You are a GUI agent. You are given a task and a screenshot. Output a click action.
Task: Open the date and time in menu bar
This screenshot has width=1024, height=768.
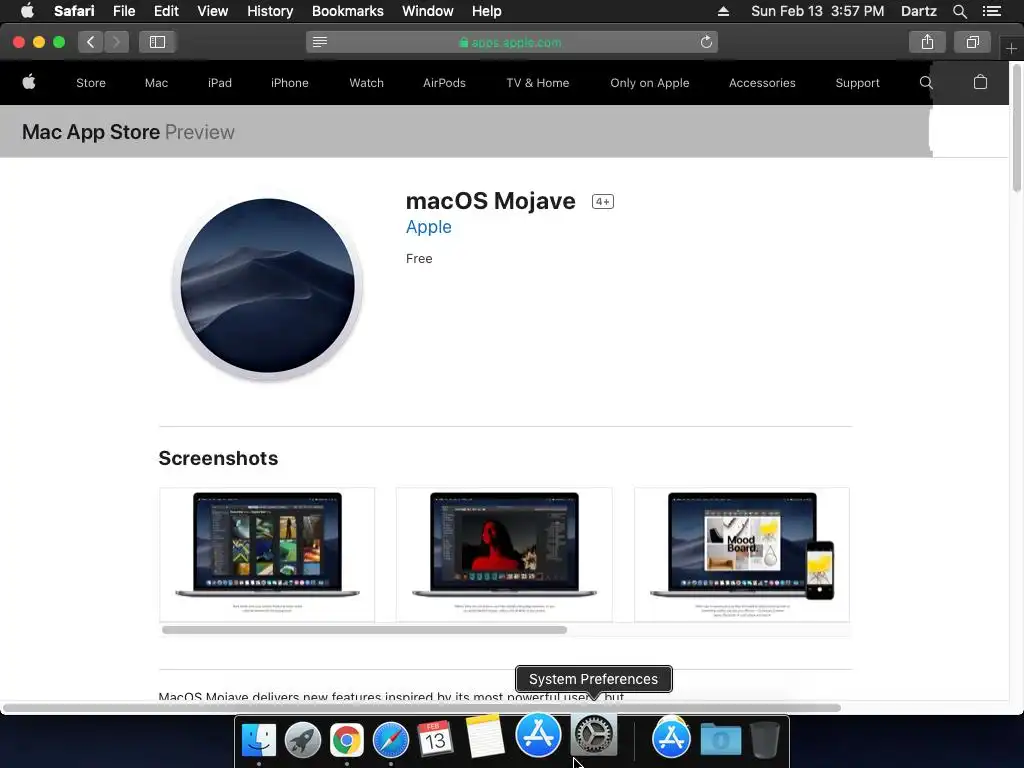click(x=818, y=11)
